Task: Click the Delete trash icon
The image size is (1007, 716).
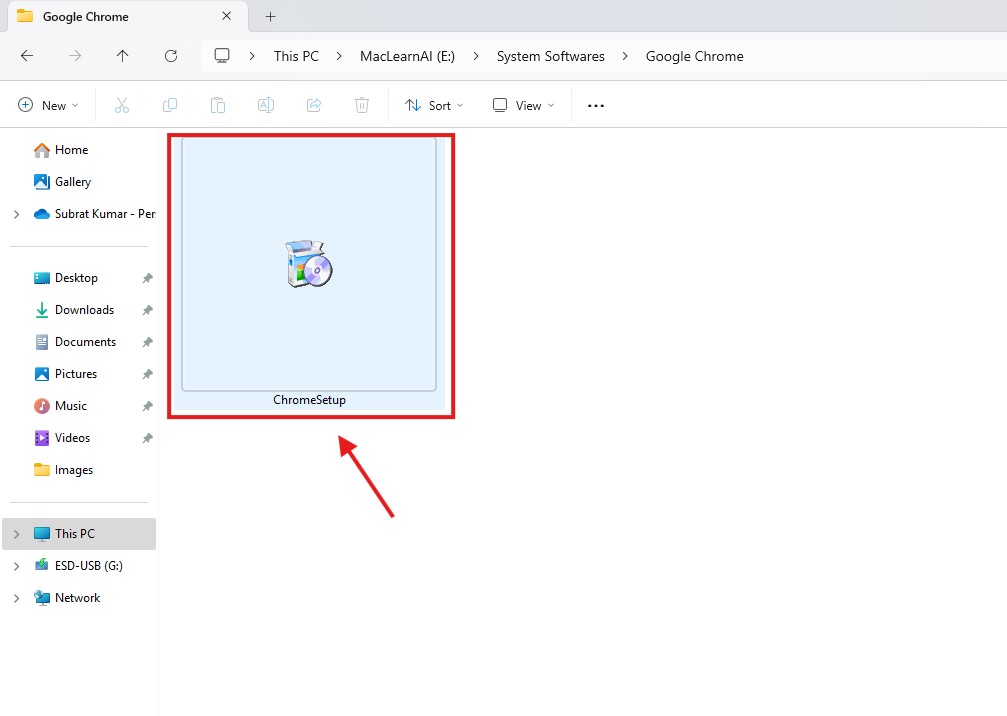Action: tap(362, 105)
